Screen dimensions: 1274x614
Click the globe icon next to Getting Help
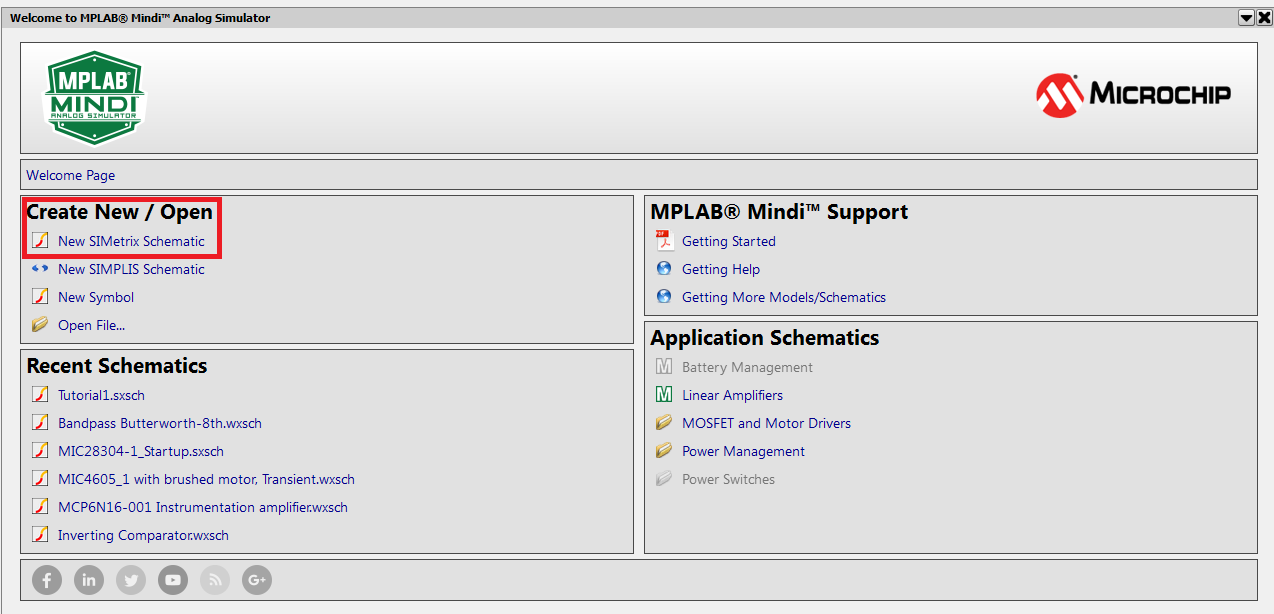[663, 268]
